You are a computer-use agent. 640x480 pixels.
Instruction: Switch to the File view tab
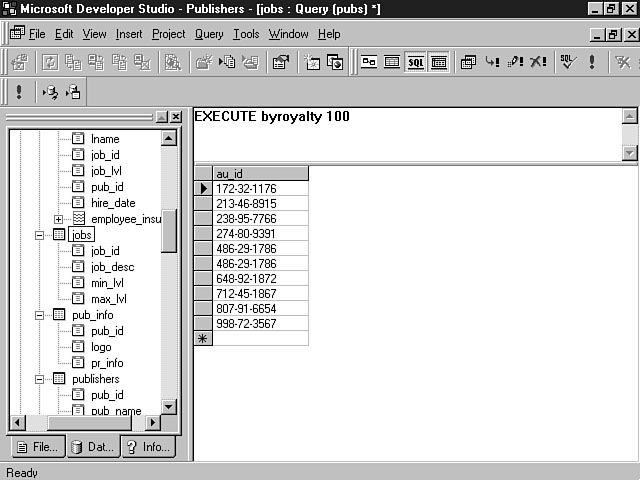point(36,447)
